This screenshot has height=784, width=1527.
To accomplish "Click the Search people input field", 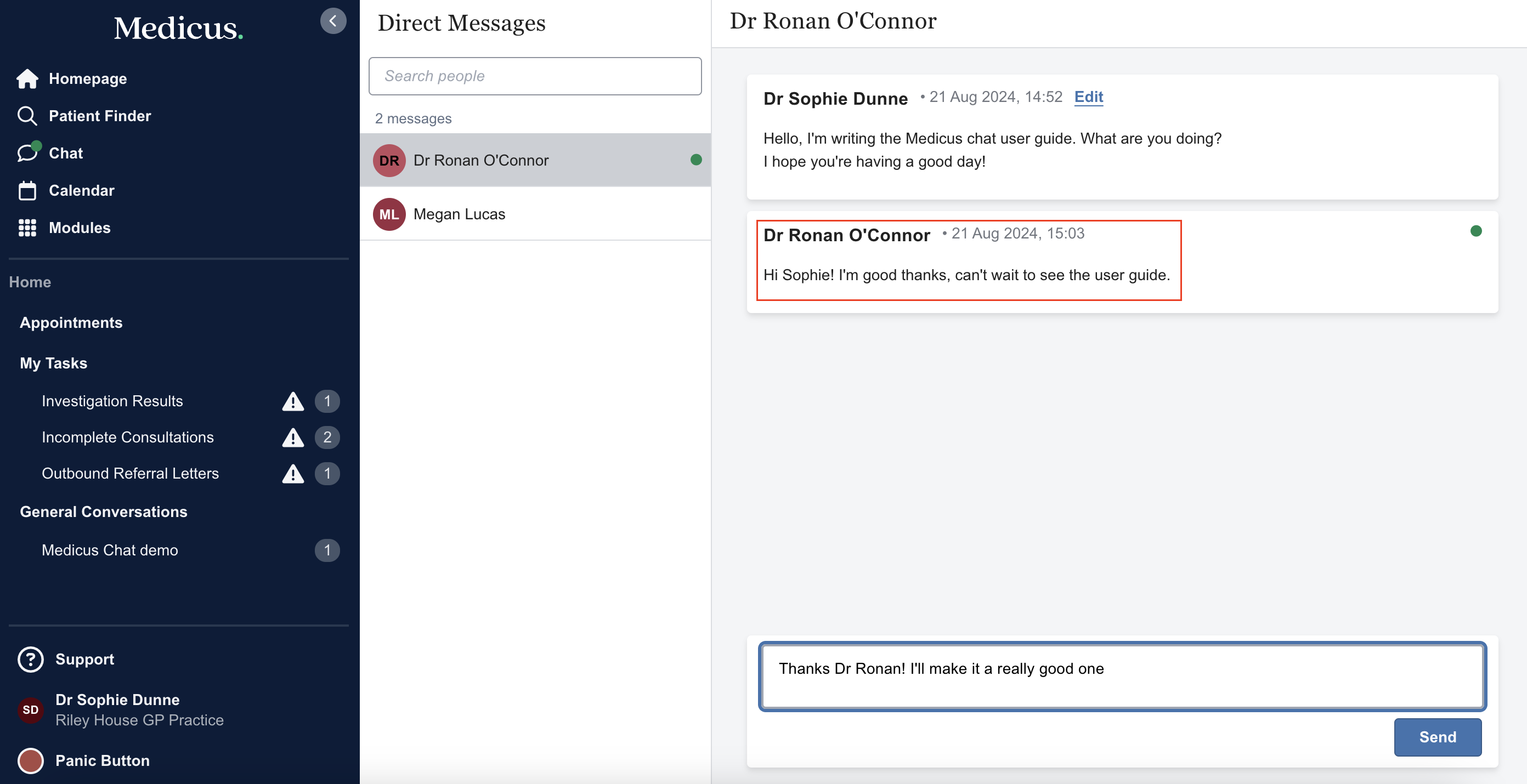I will 535,76.
